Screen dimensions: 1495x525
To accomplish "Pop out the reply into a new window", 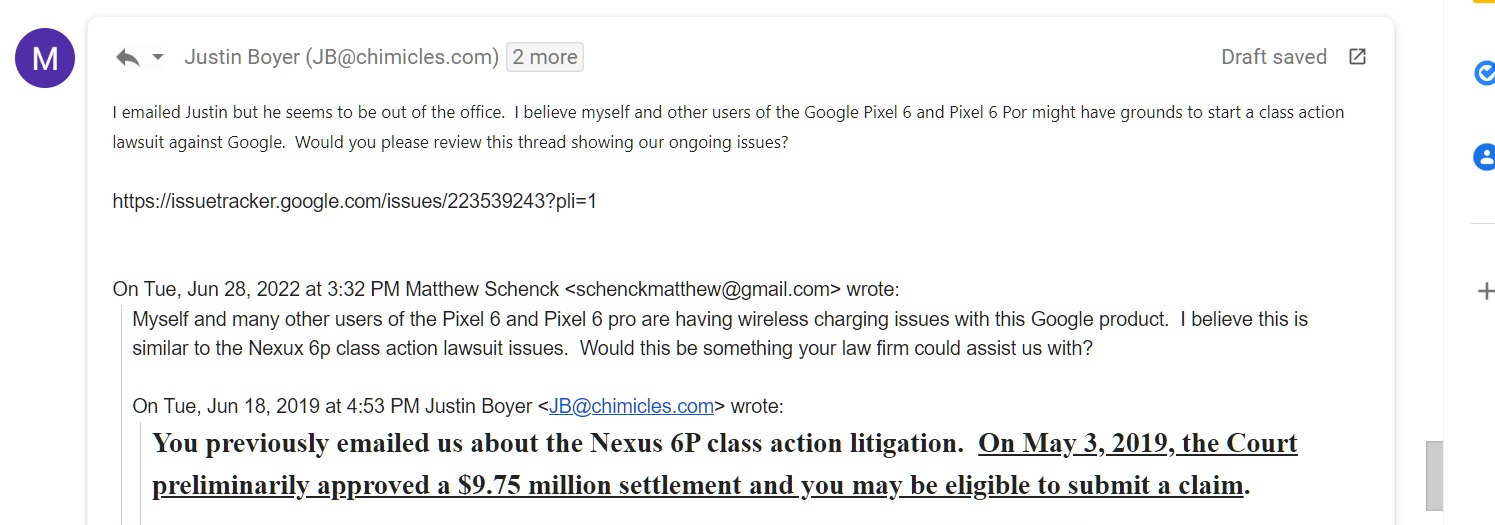I will 1357,57.
